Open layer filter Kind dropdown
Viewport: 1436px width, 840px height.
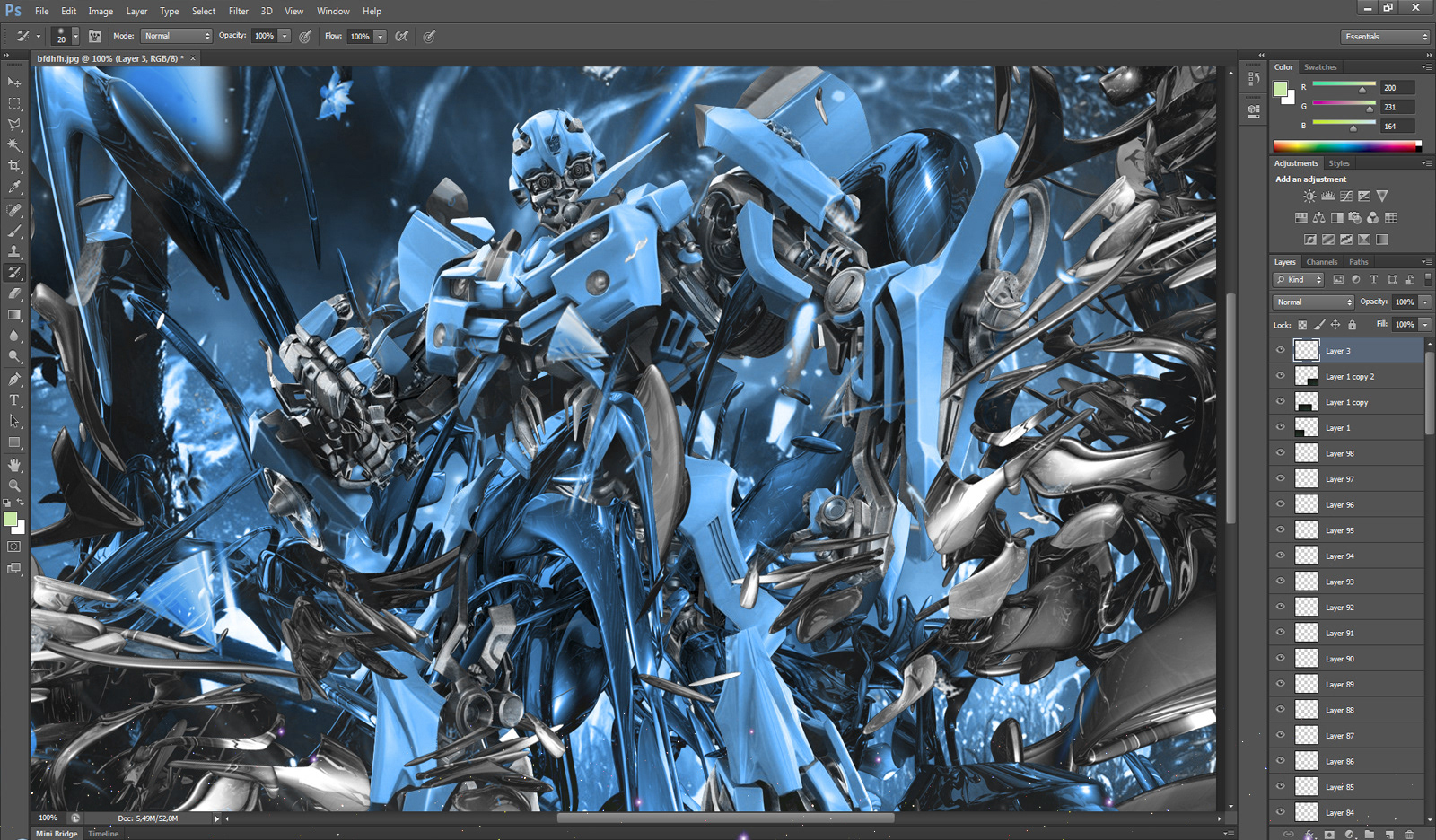pyautogui.click(x=1299, y=279)
